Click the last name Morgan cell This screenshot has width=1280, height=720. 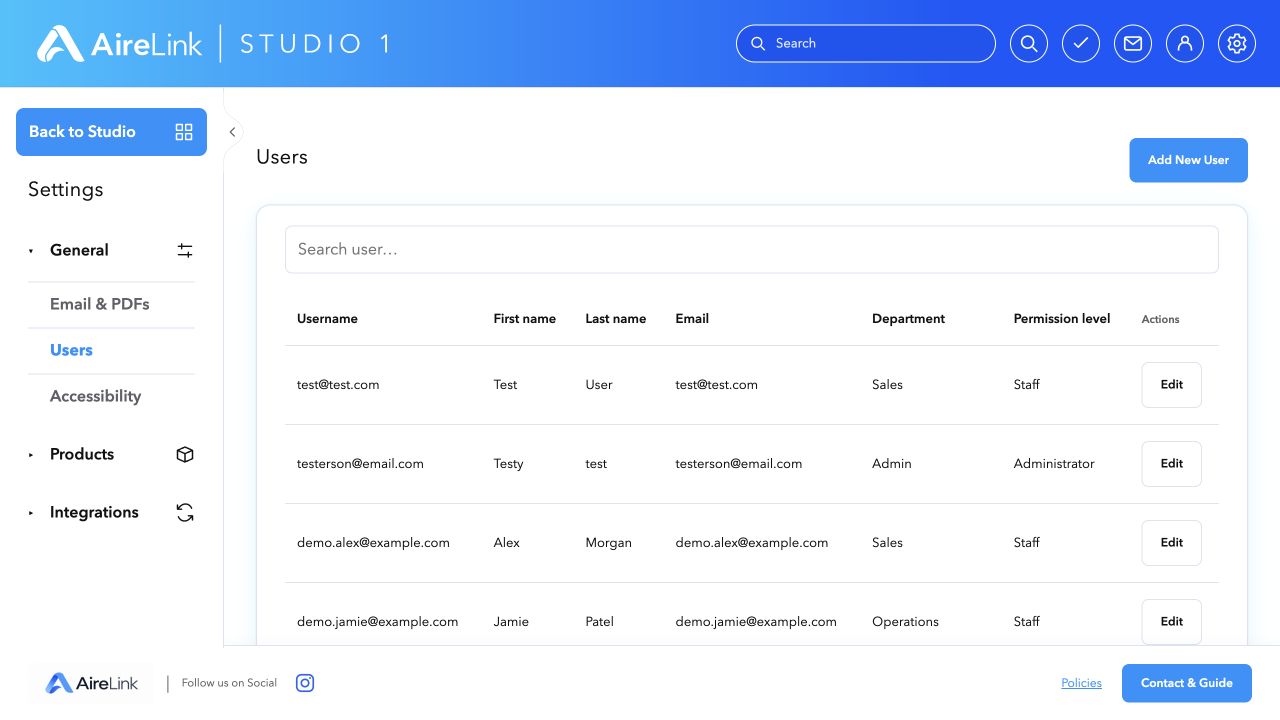tap(609, 543)
